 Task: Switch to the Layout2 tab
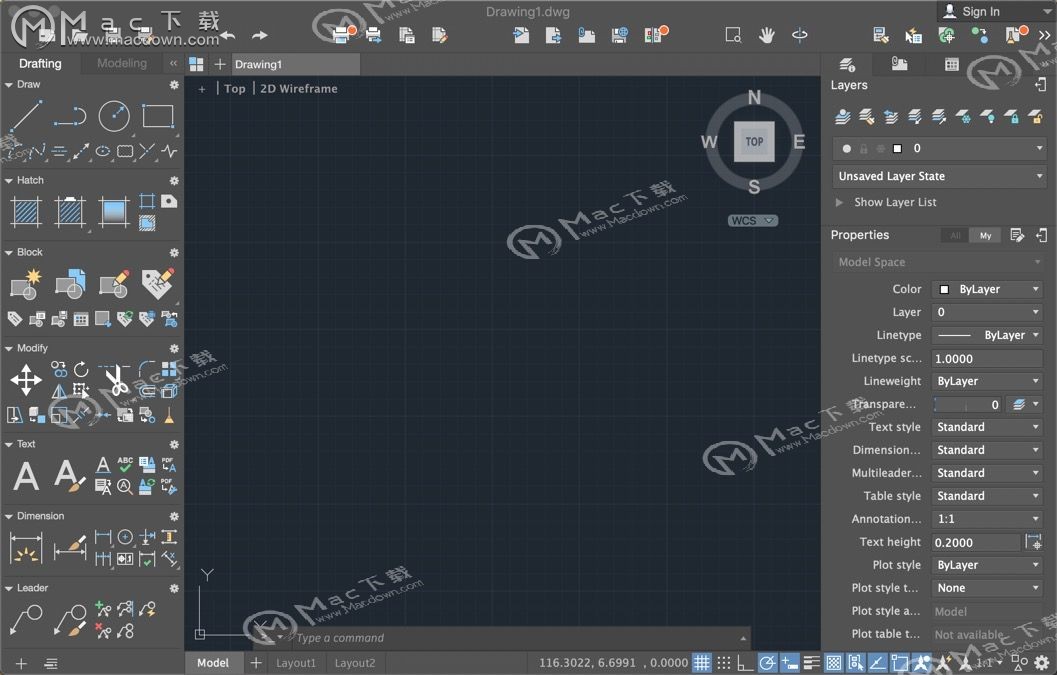[x=355, y=664]
